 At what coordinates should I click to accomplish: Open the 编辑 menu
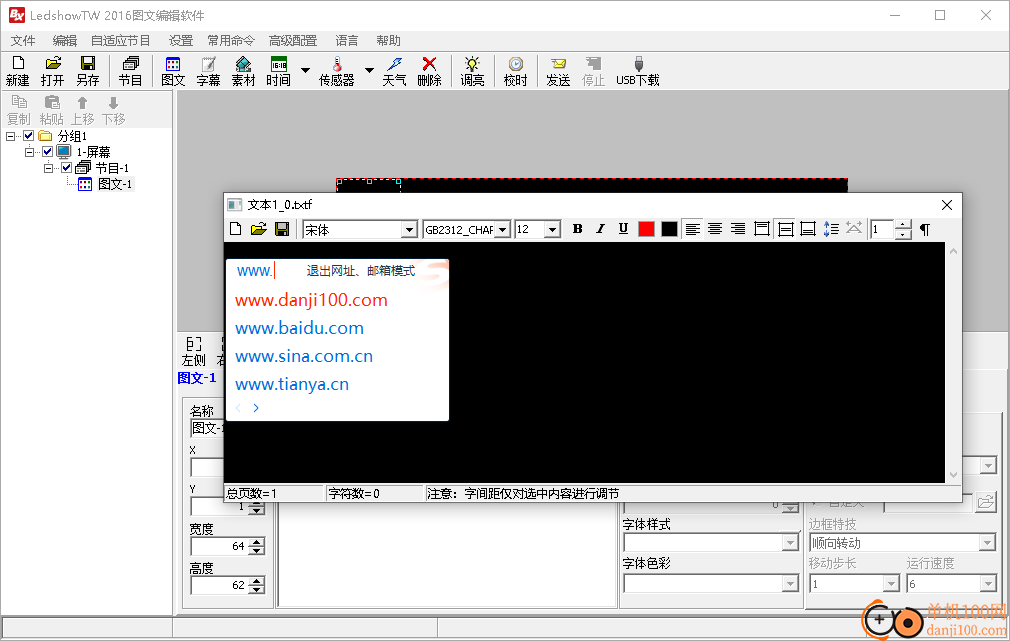[x=64, y=41]
